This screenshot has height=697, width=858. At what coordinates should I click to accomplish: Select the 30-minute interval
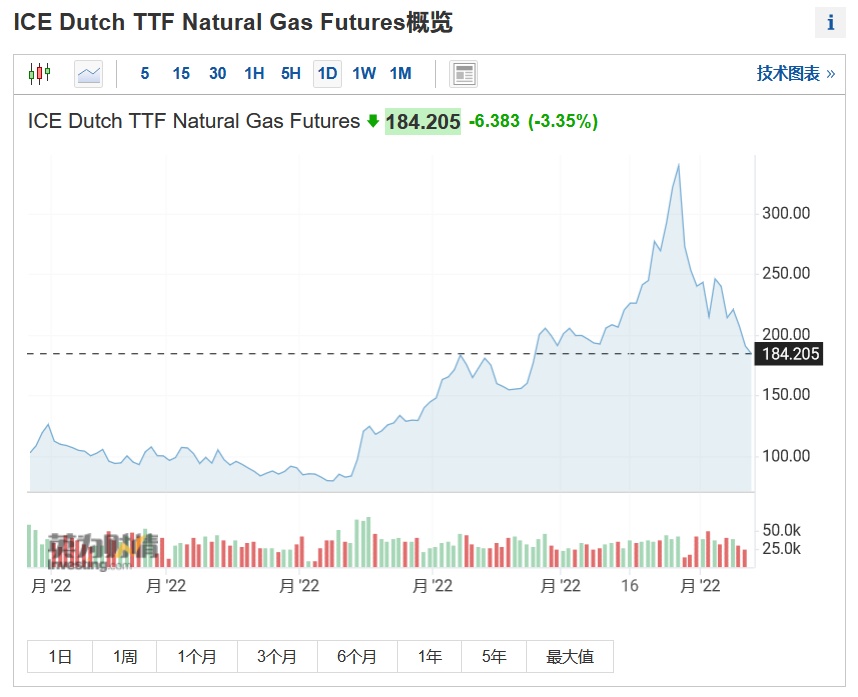[217, 73]
